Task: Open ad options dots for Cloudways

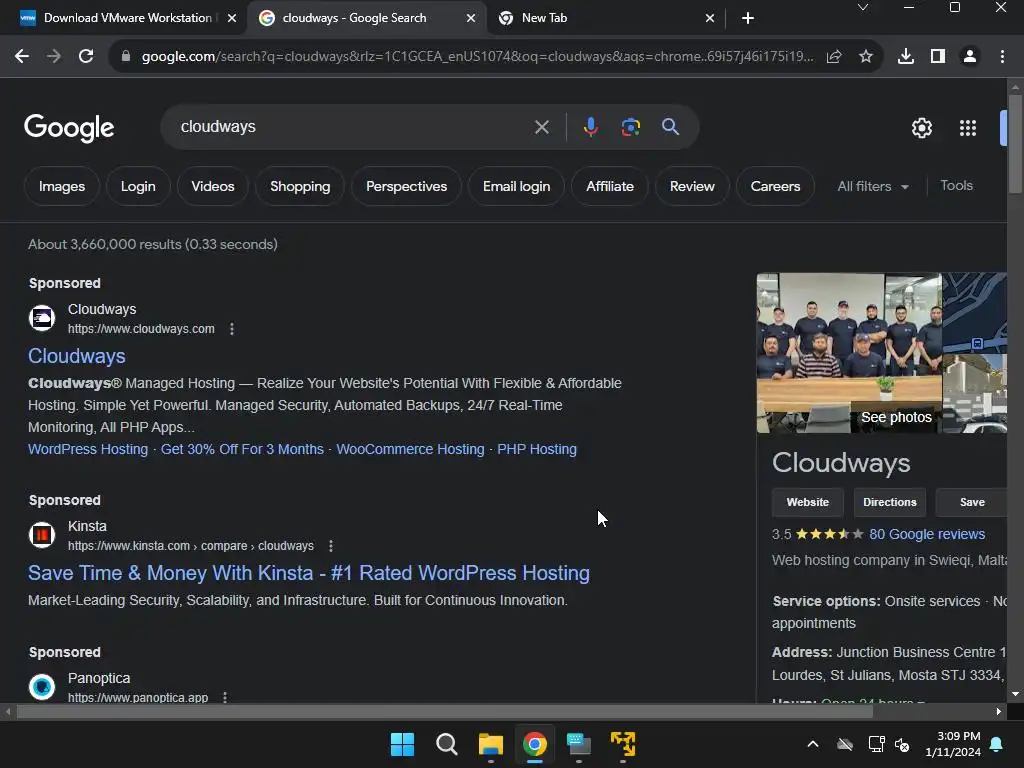Action: pos(232,328)
